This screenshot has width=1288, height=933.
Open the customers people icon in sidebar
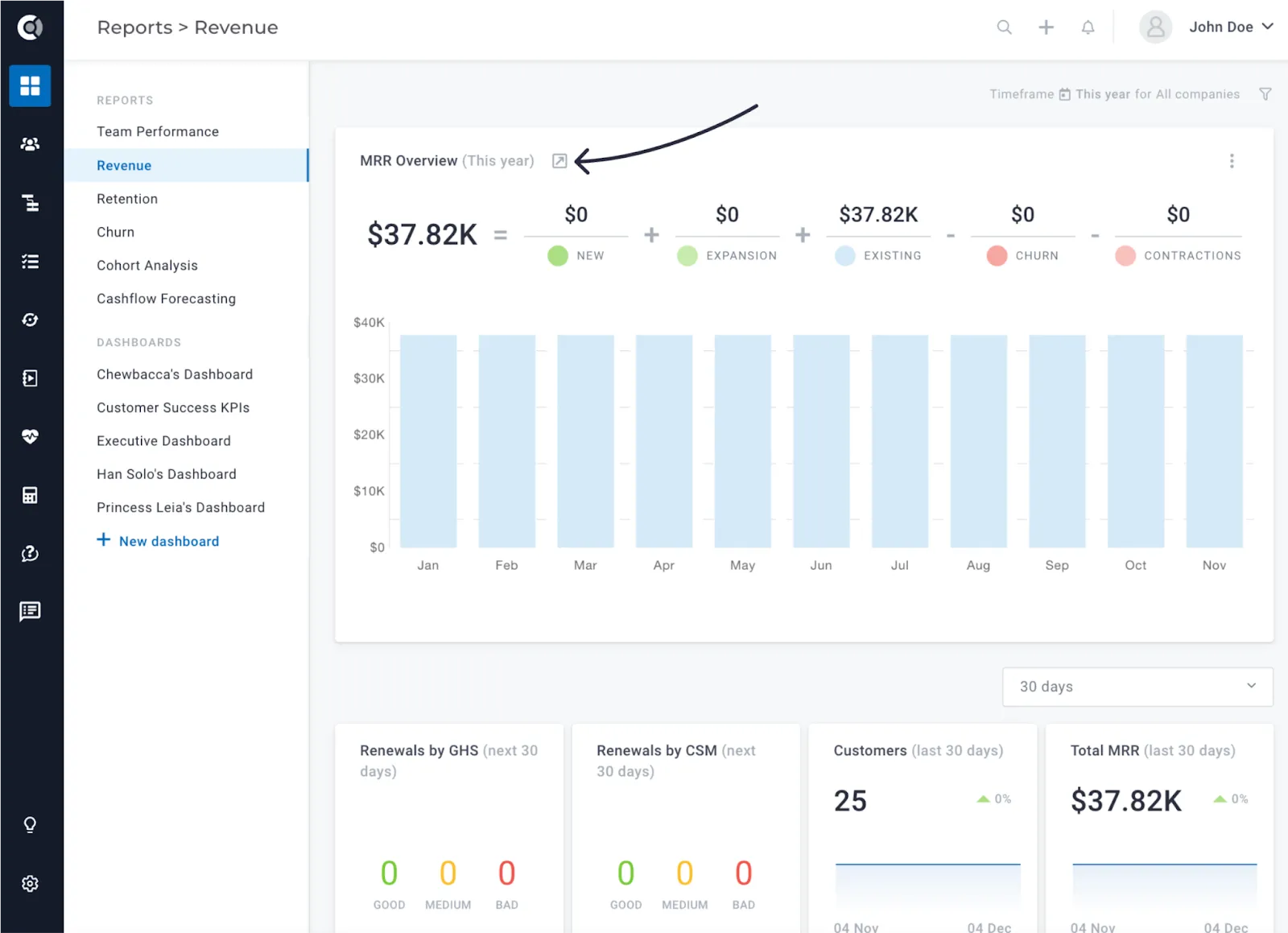[30, 144]
